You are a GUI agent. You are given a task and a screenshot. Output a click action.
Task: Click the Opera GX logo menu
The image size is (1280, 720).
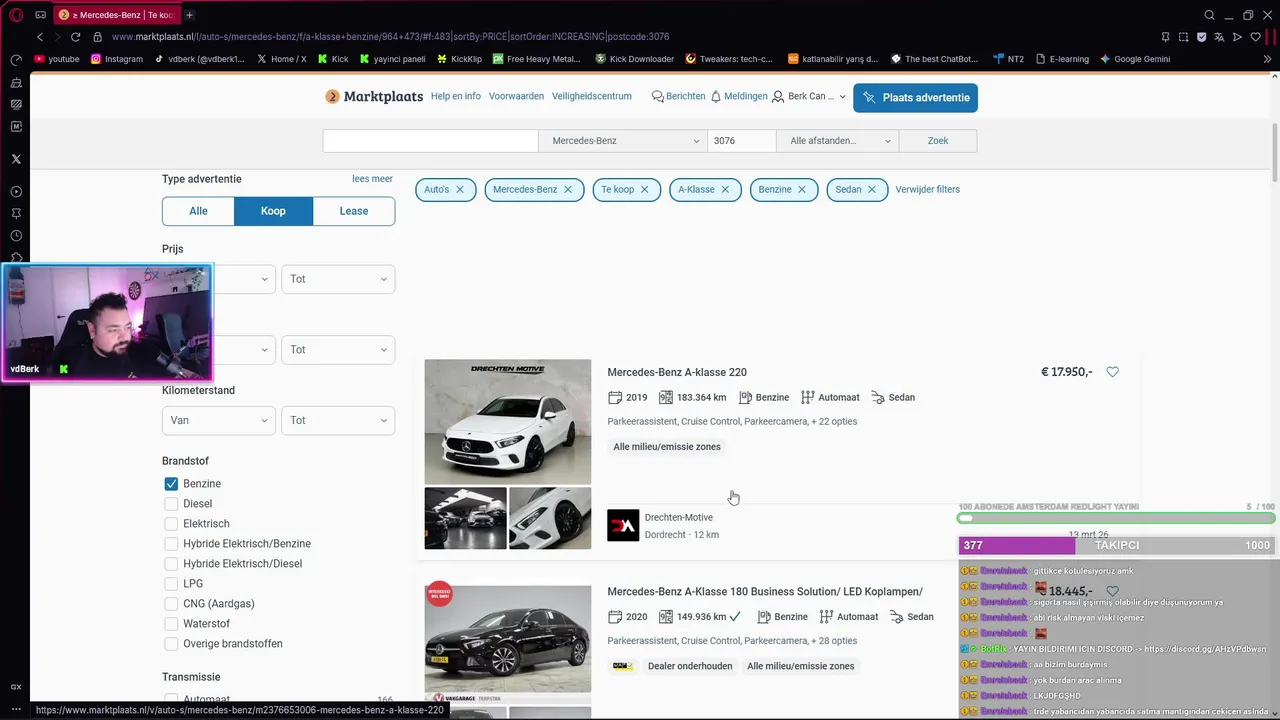point(16,15)
